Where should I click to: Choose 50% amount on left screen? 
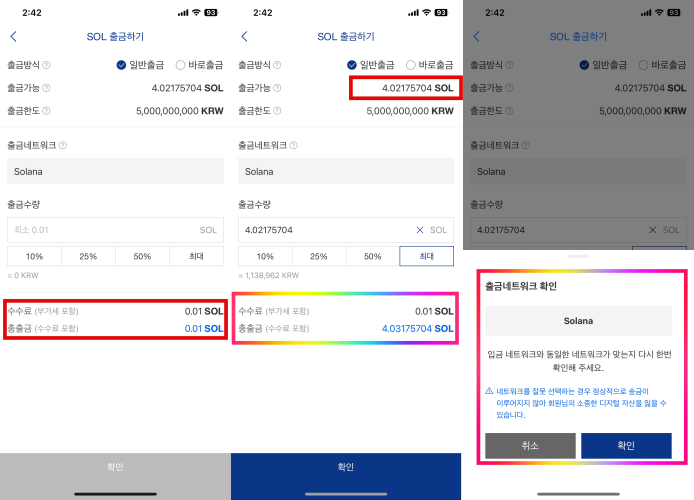pos(143,256)
